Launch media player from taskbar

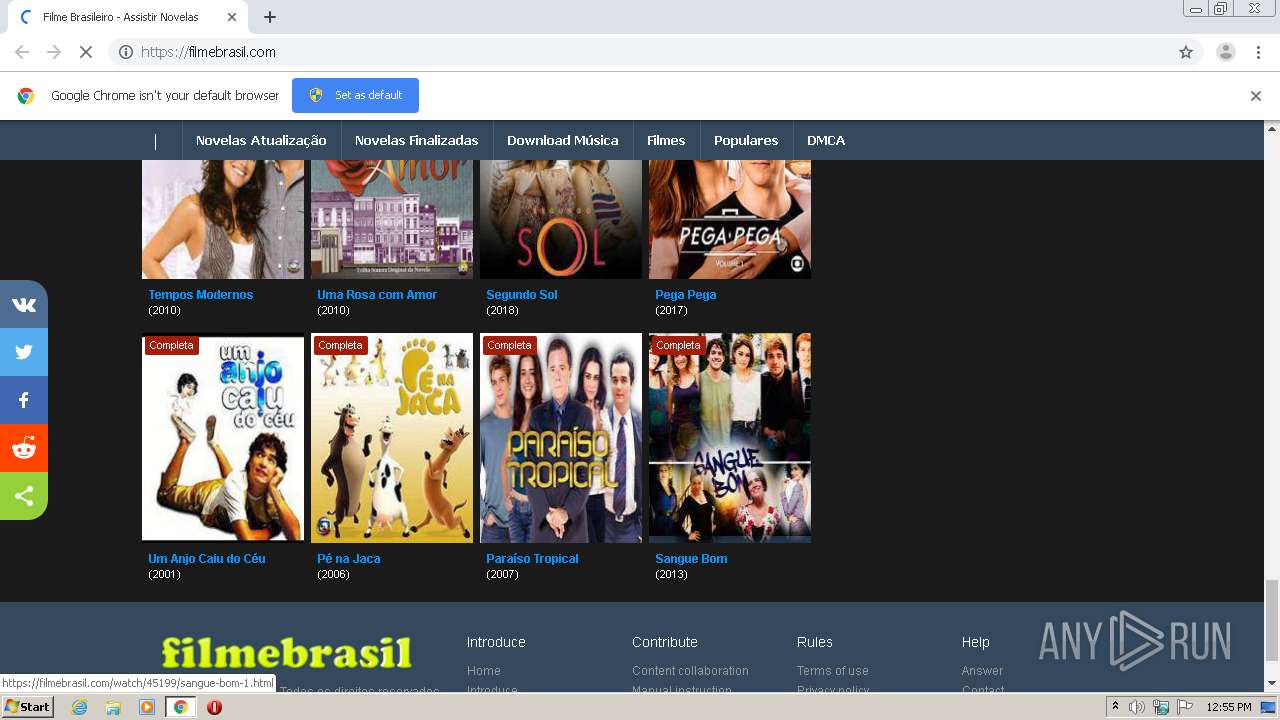147,707
